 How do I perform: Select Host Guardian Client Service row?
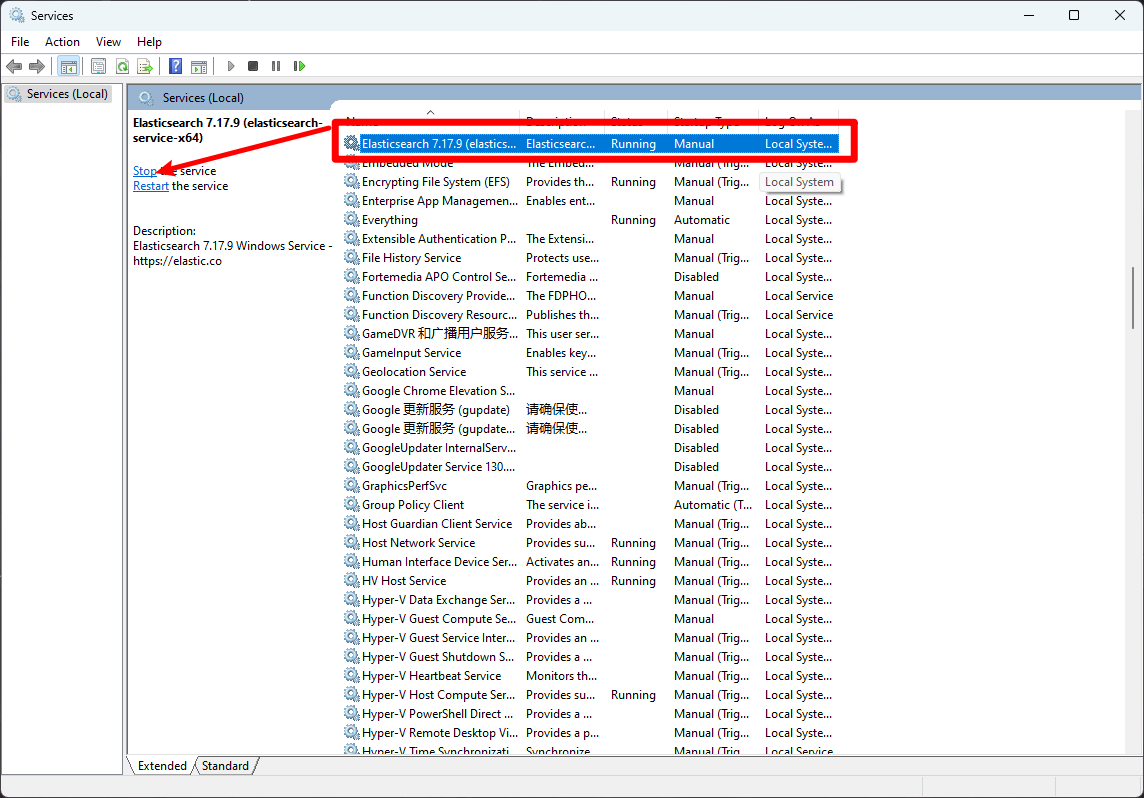[x=592, y=524]
